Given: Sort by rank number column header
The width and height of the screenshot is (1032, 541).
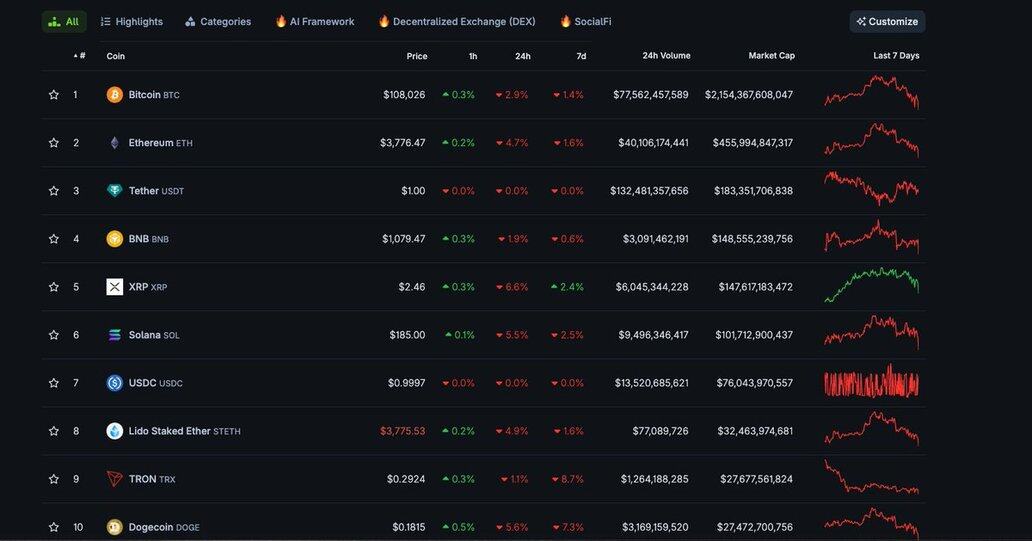Looking at the screenshot, I should 80,56.
